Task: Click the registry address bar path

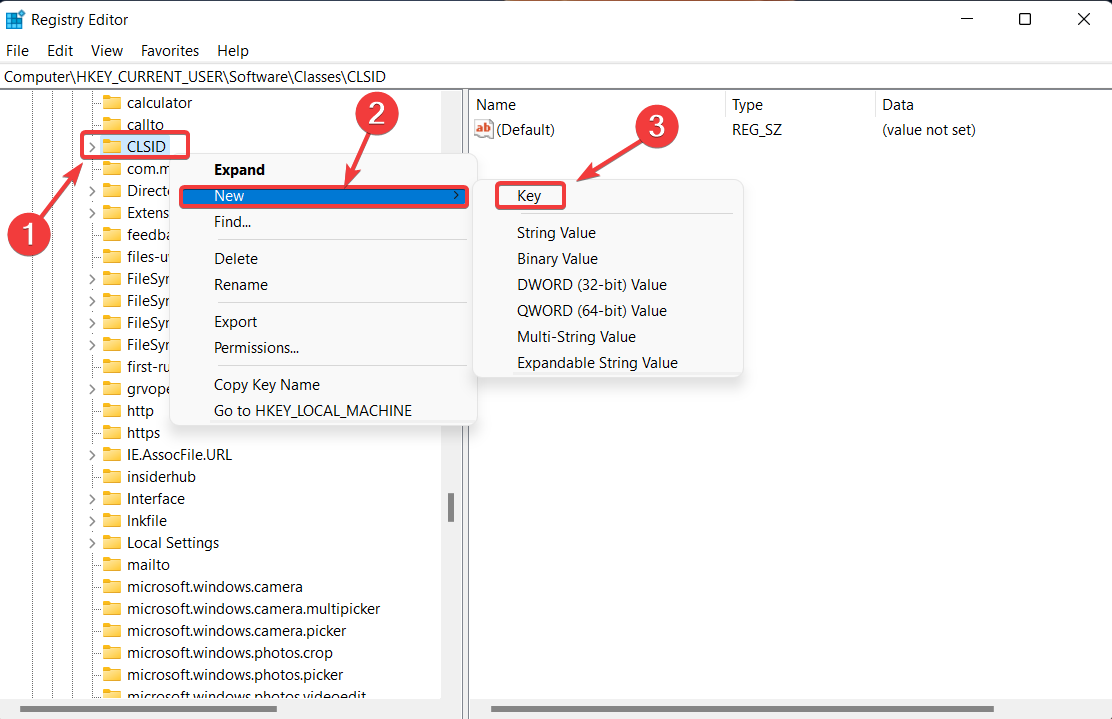Action: (x=195, y=77)
